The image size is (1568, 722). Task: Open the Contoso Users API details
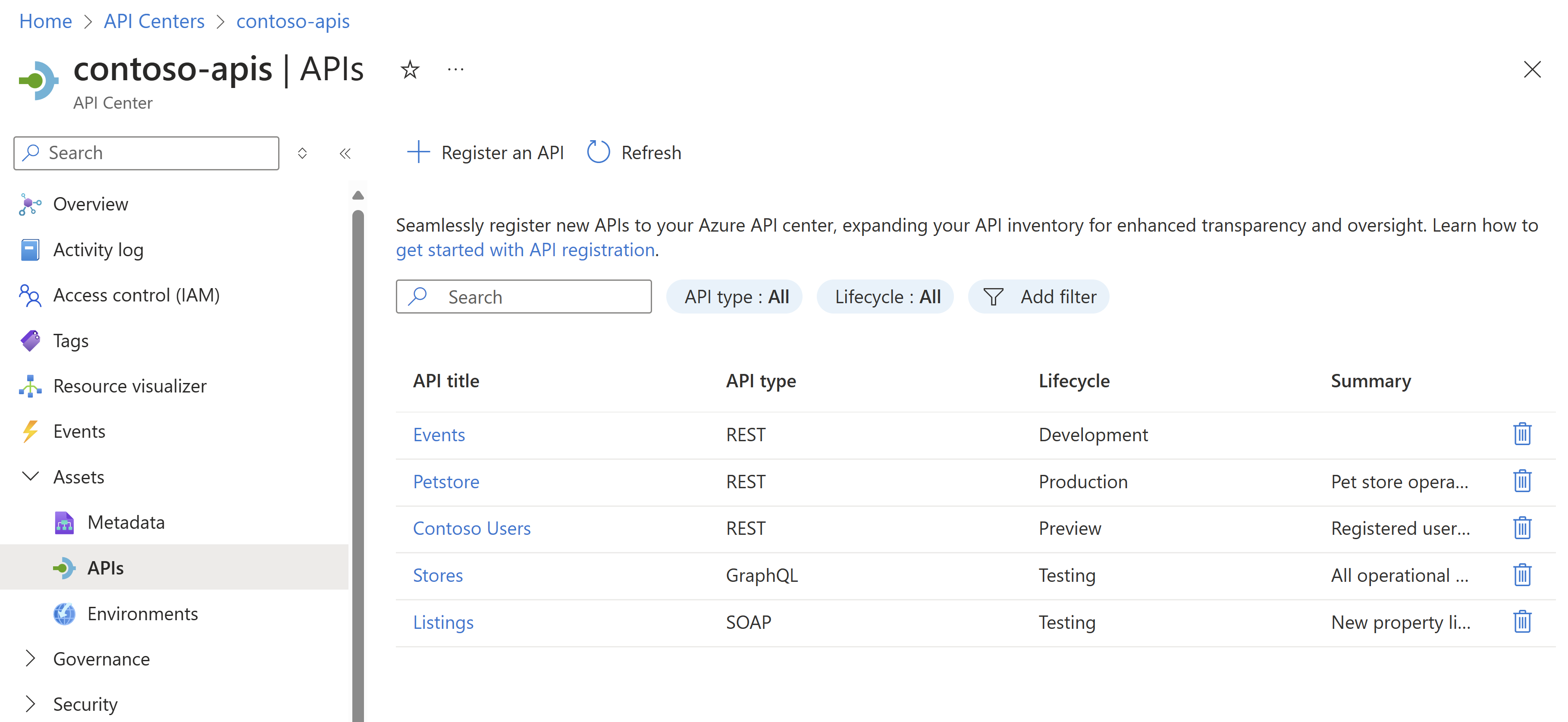470,527
